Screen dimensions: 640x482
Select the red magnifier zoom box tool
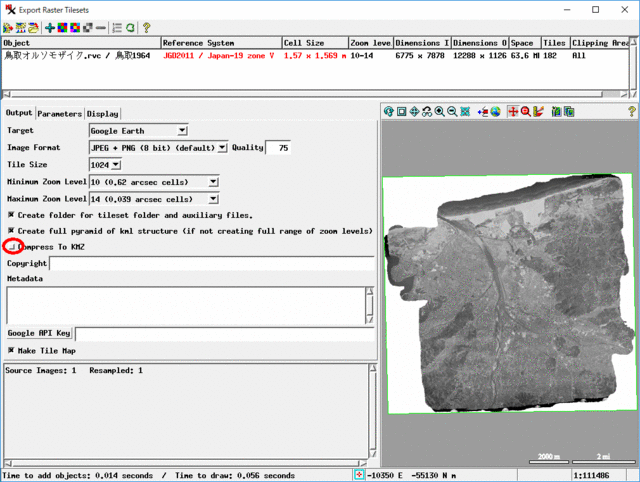click(x=526, y=111)
